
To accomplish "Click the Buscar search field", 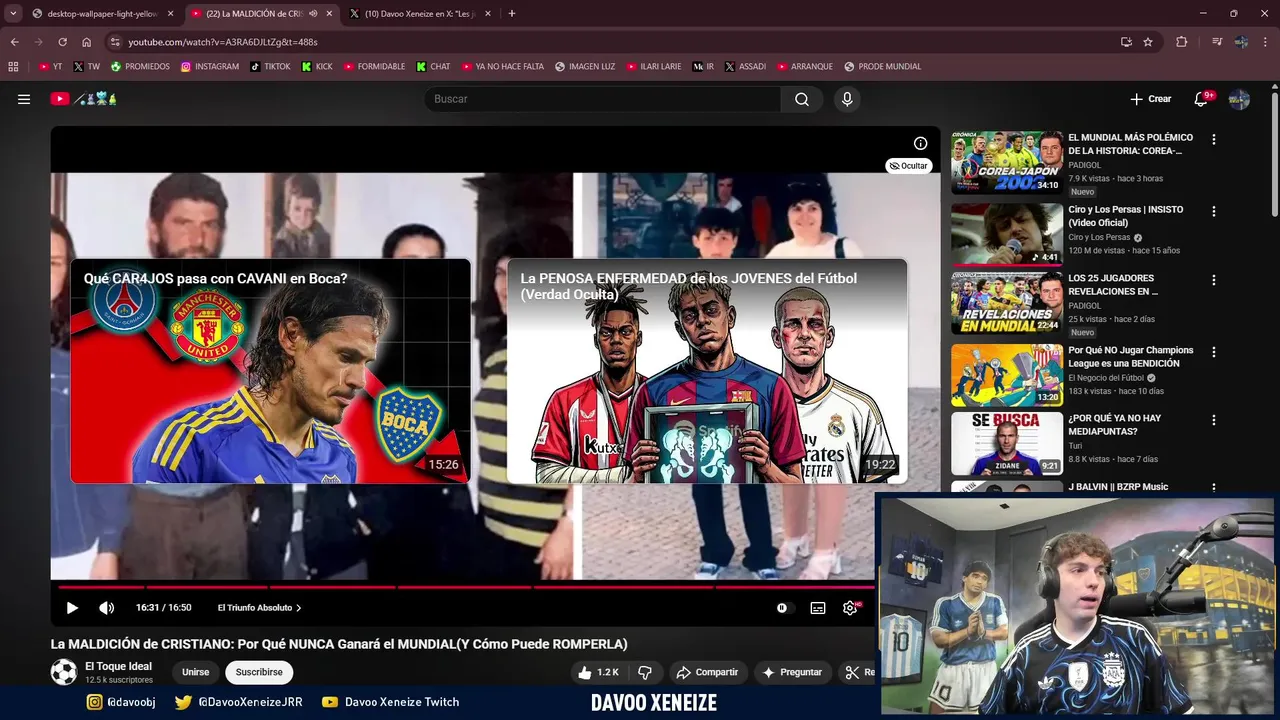I will 603,99.
